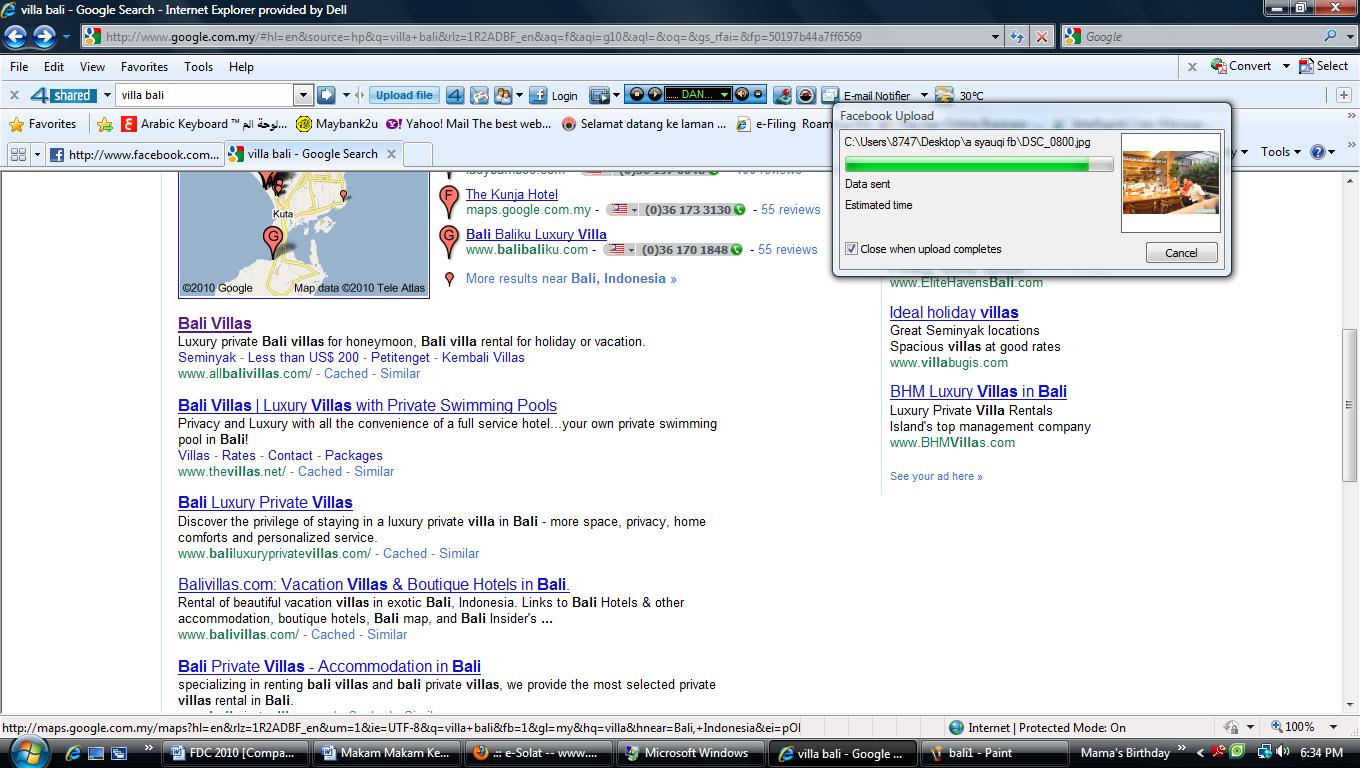Open the File menu
The width and height of the screenshot is (1360, 768).
[x=18, y=67]
